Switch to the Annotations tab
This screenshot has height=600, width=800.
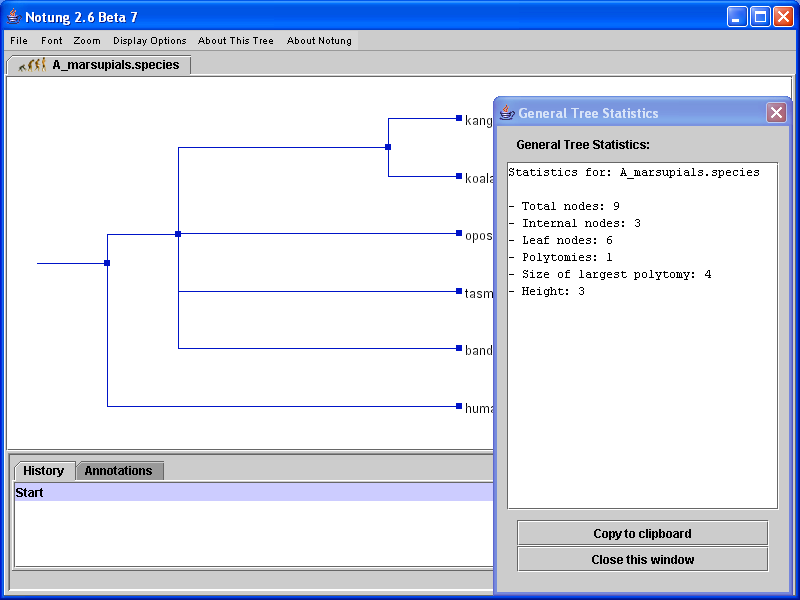(x=118, y=471)
